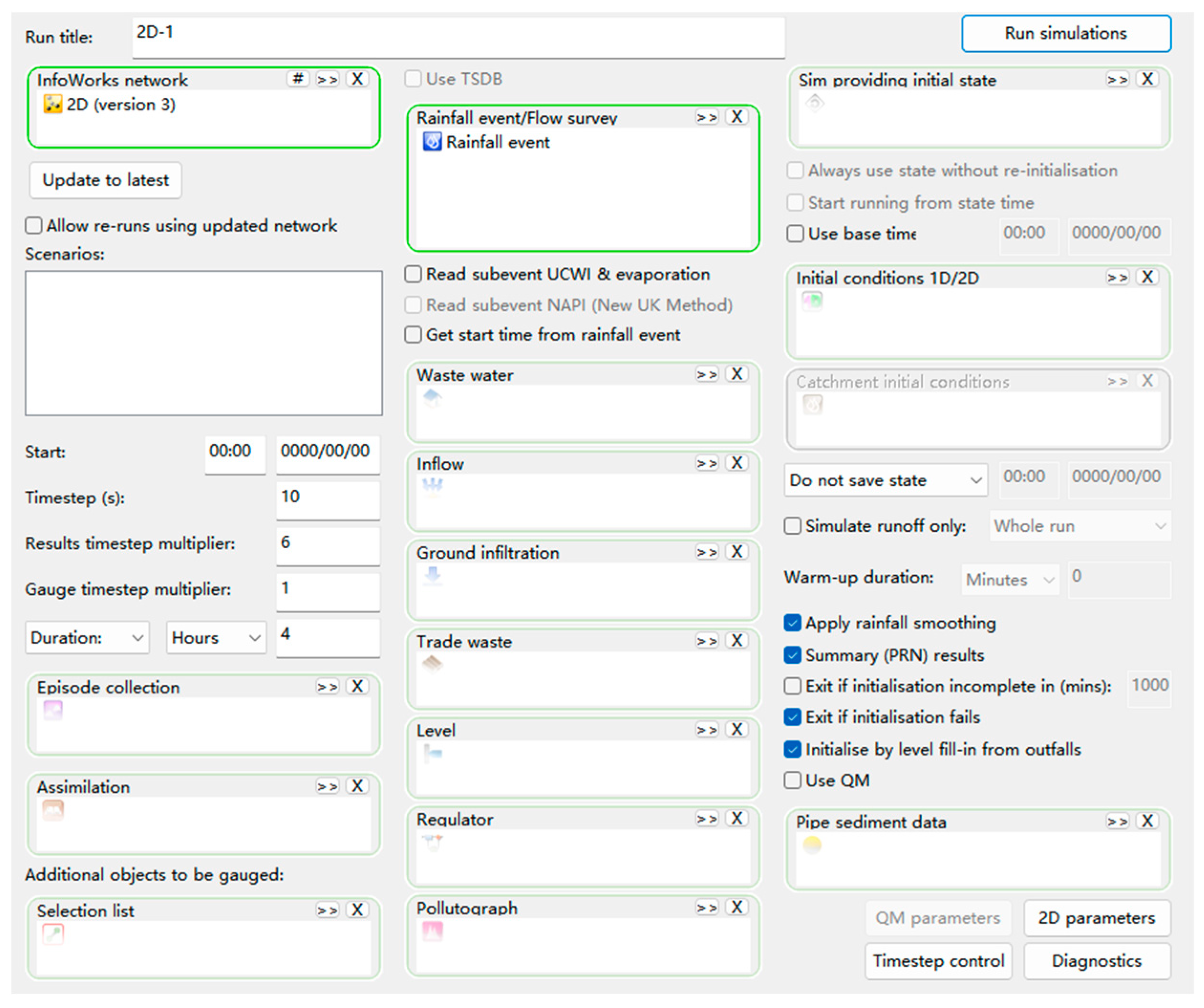Click the X on Pipe sediment data

(1147, 821)
